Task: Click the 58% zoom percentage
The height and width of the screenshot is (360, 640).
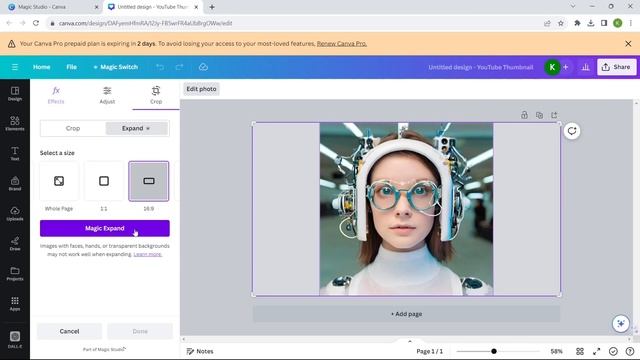Action: 556,351
